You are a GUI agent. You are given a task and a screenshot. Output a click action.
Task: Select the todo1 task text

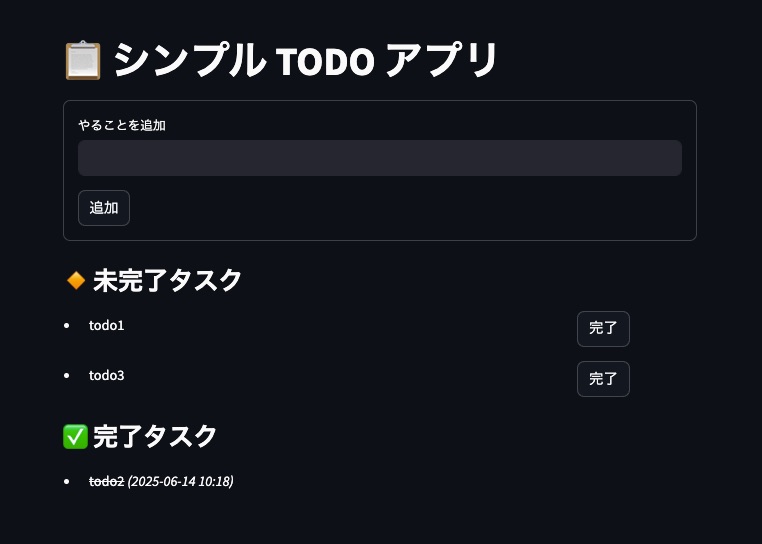click(106, 326)
